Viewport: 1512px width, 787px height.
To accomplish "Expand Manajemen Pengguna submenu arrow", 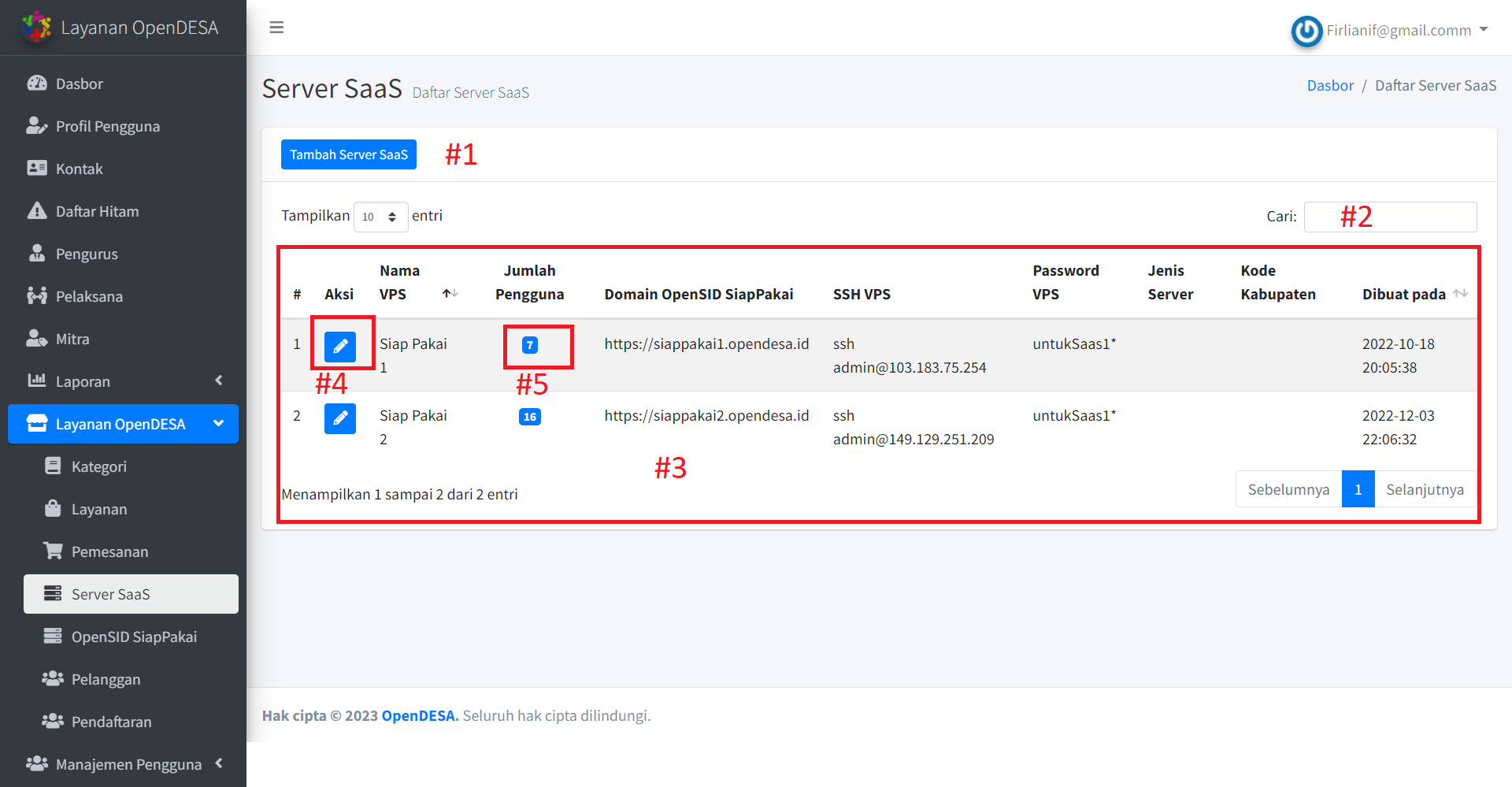I will (x=219, y=763).
